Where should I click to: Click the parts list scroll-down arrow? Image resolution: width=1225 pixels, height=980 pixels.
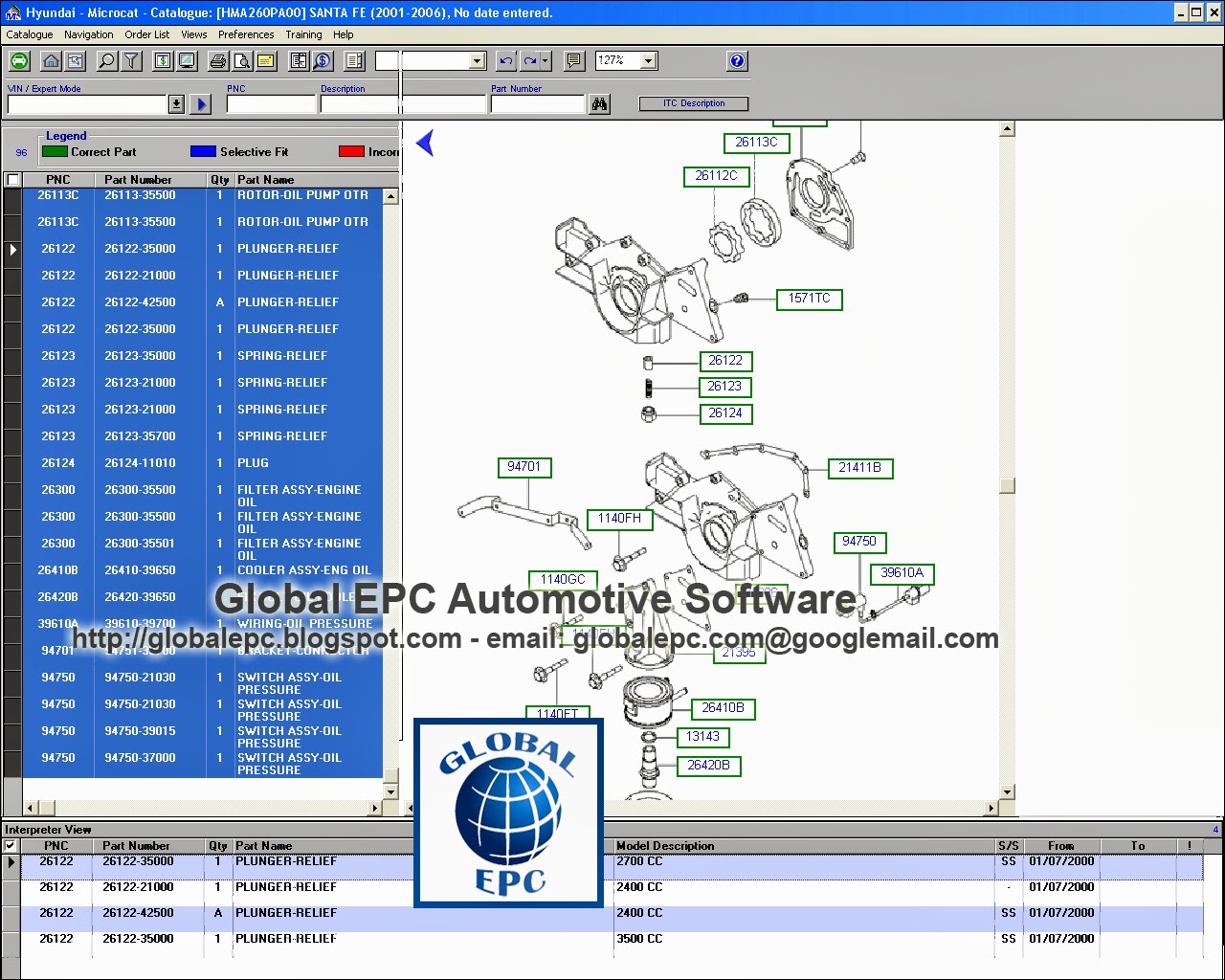coord(390,791)
